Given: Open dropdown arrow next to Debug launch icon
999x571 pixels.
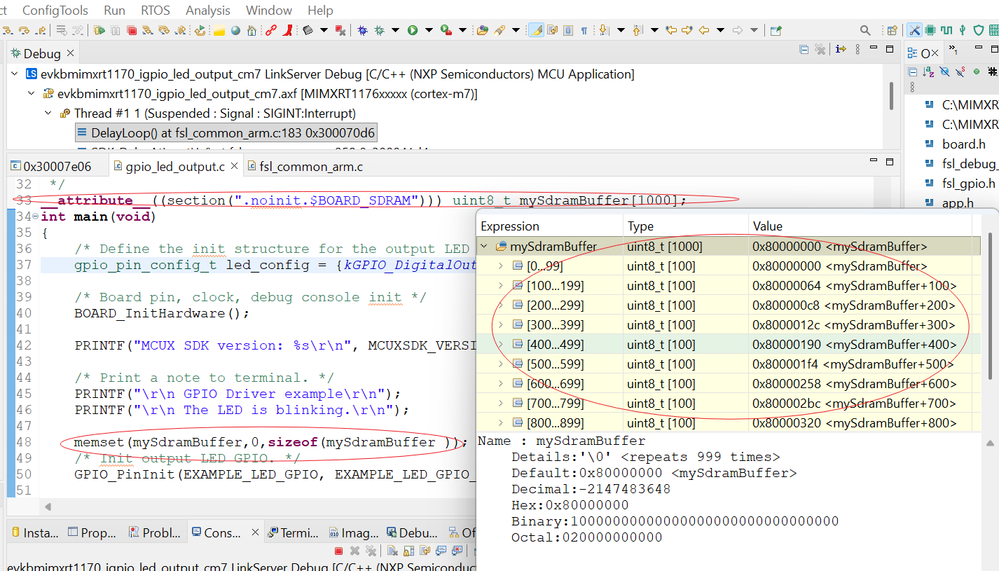Looking at the screenshot, I should [x=395, y=30].
